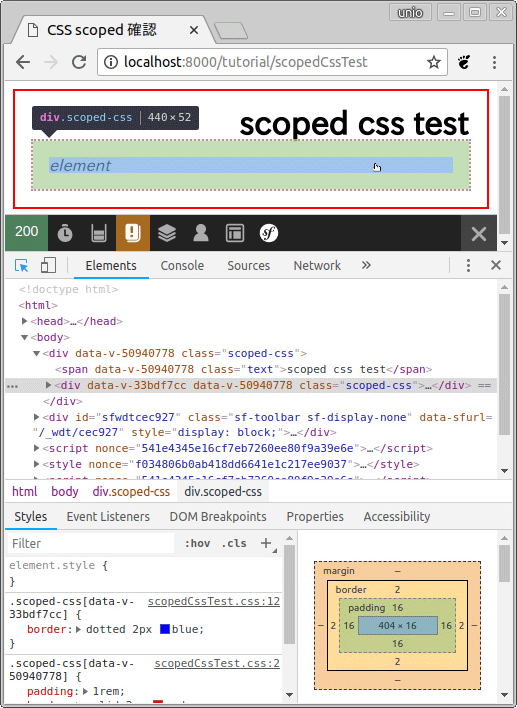Image resolution: width=517 pixels, height=708 pixels.
Task: Open the Accessibility tab
Action: [397, 517]
